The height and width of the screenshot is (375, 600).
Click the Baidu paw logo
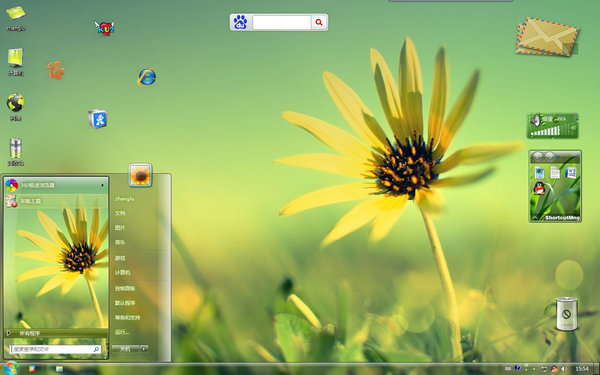point(241,22)
